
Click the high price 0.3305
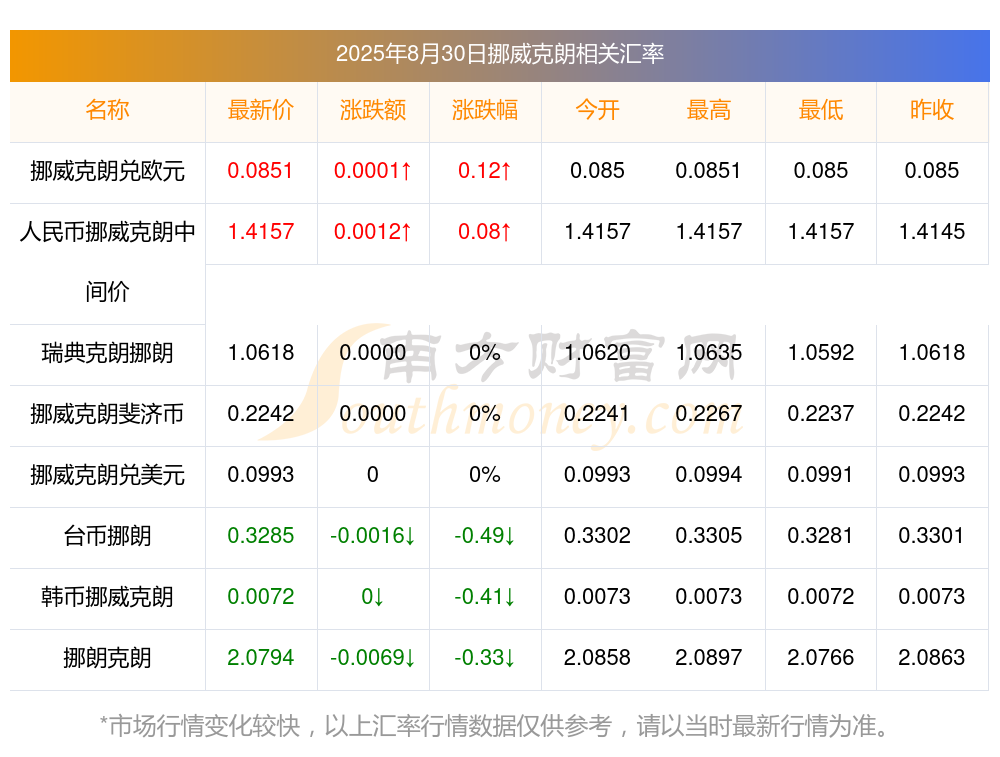[x=709, y=536]
